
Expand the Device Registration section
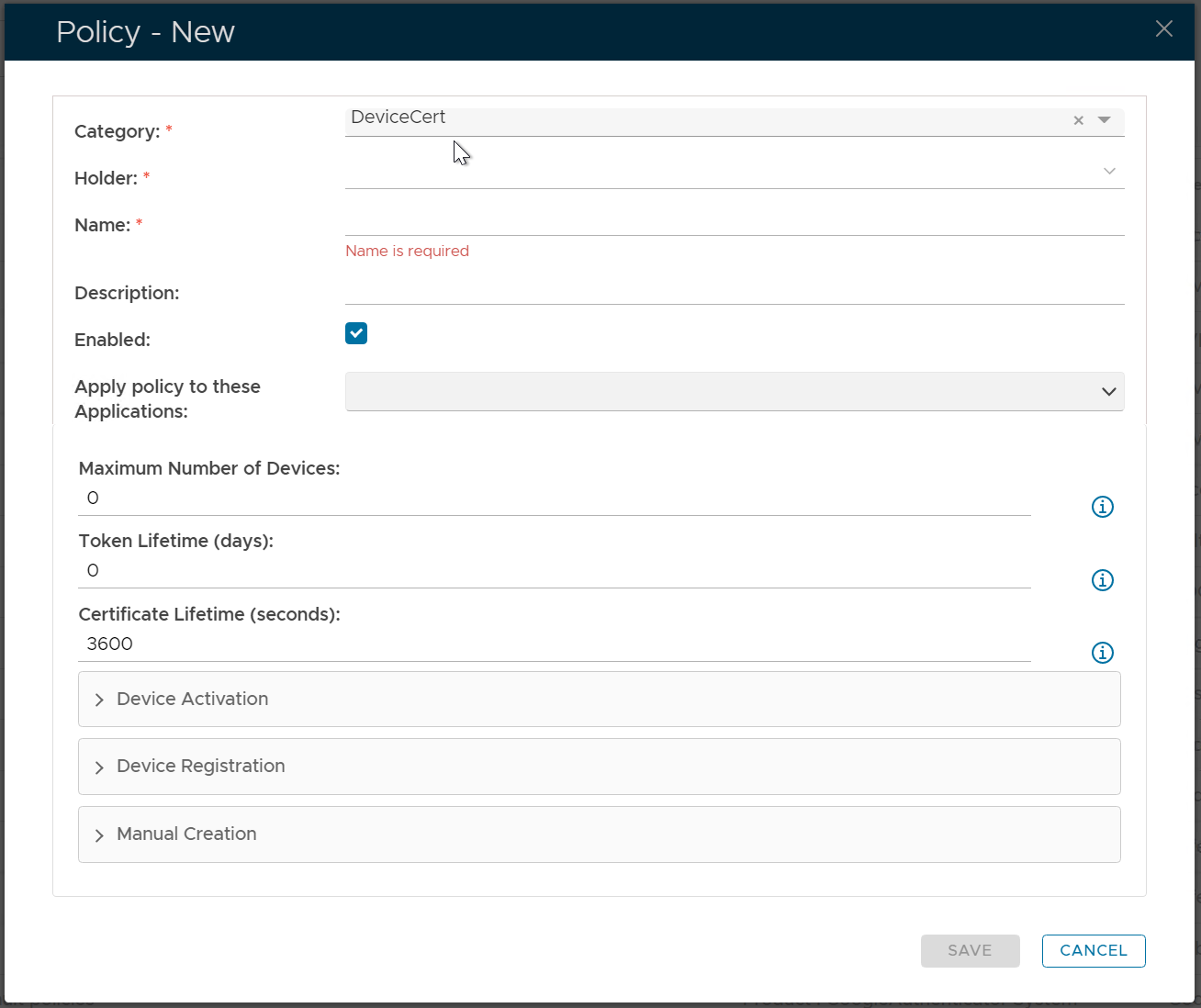click(x=200, y=767)
